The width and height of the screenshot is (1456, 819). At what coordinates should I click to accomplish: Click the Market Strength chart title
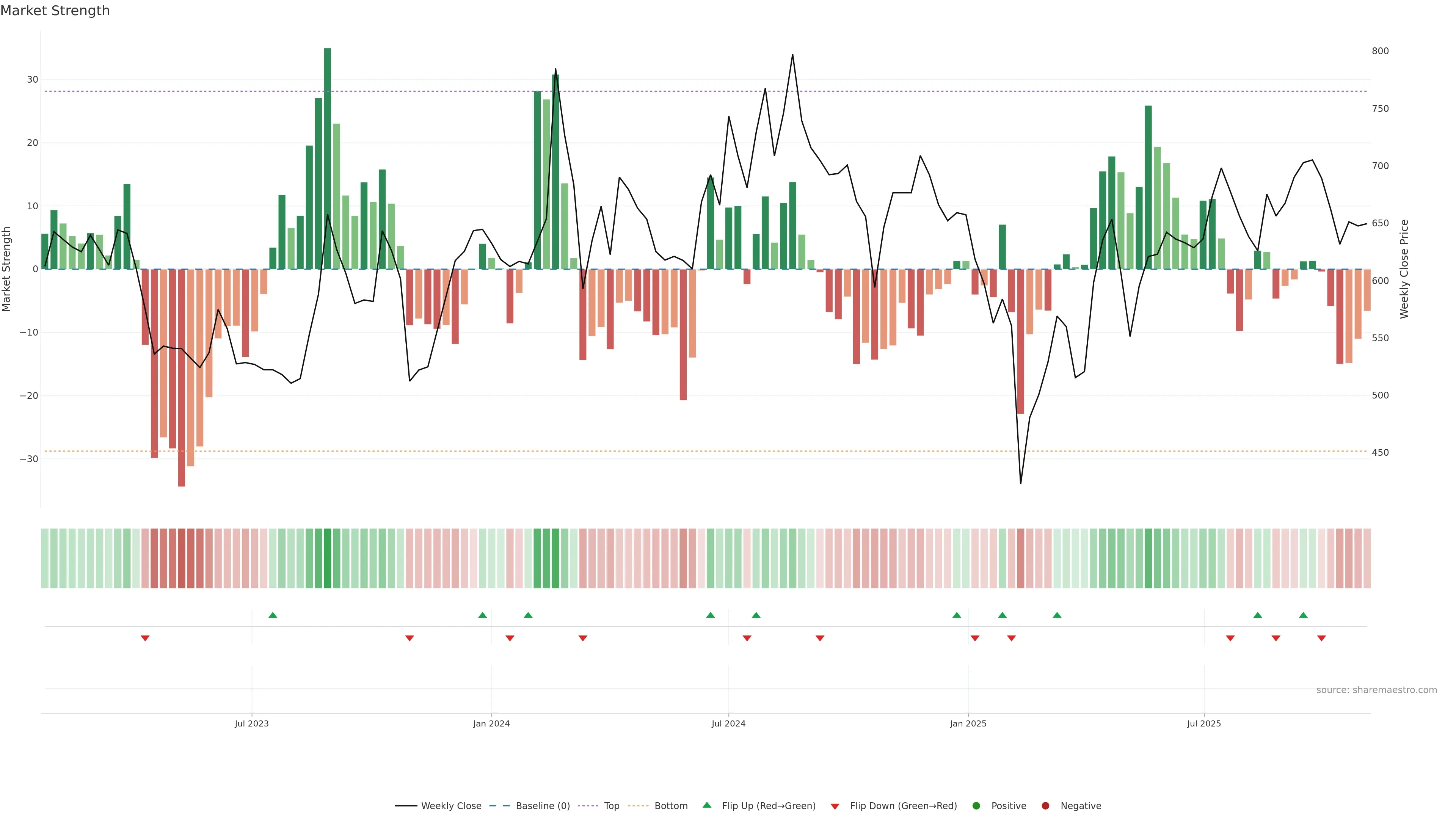point(55,11)
